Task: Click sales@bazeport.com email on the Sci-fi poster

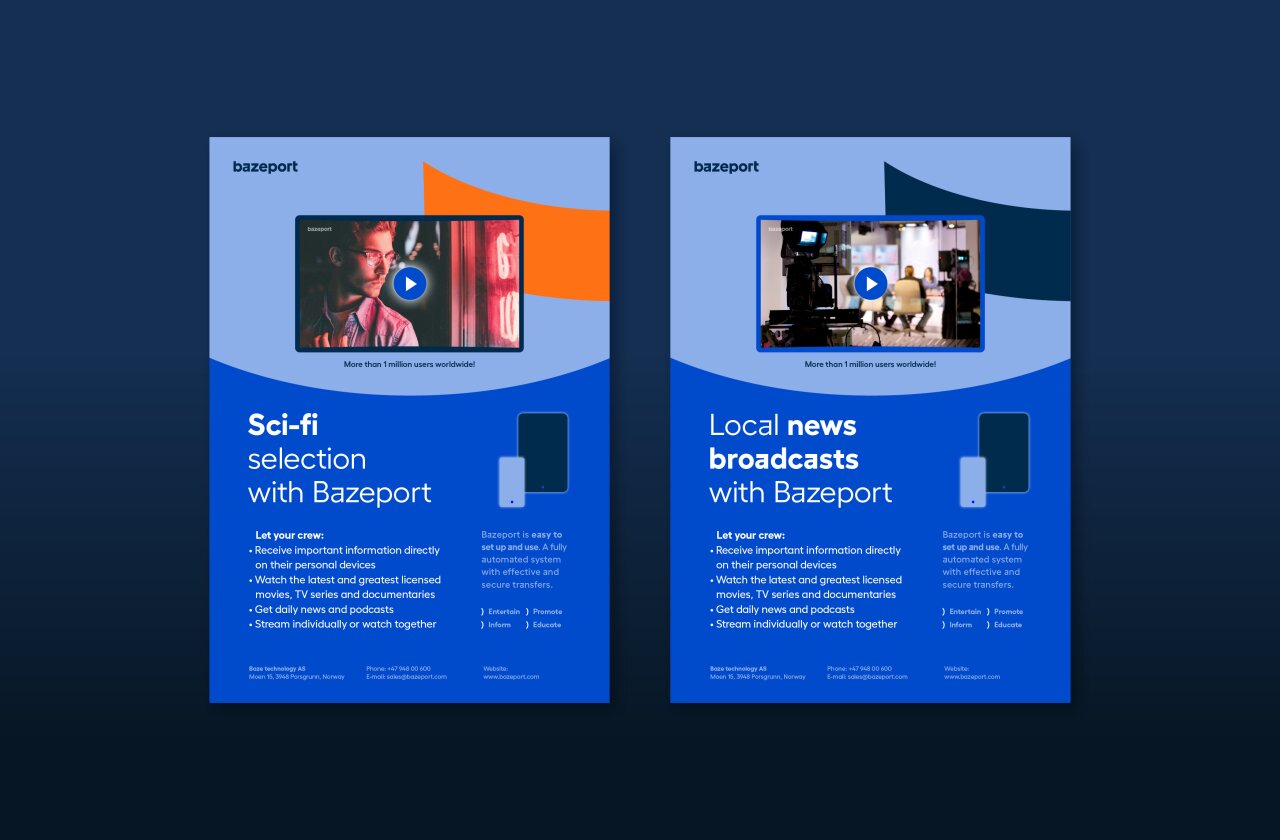Action: click(417, 677)
